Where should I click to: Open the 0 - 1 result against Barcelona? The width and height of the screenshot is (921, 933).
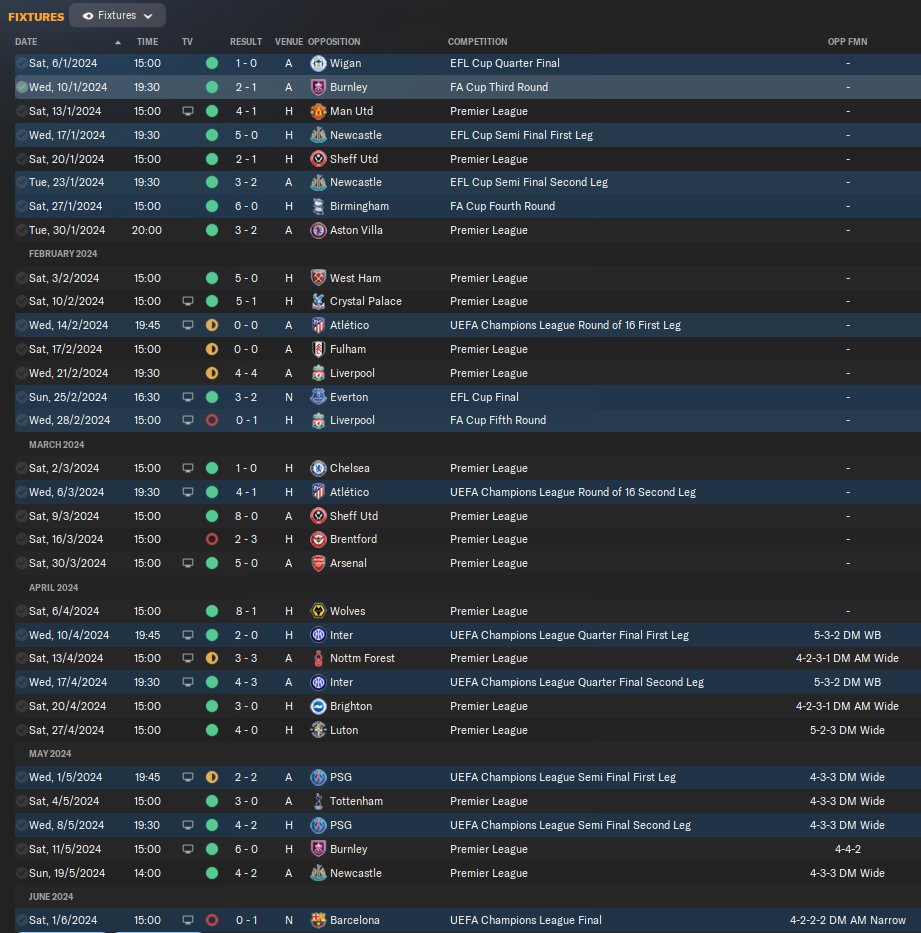coord(246,920)
